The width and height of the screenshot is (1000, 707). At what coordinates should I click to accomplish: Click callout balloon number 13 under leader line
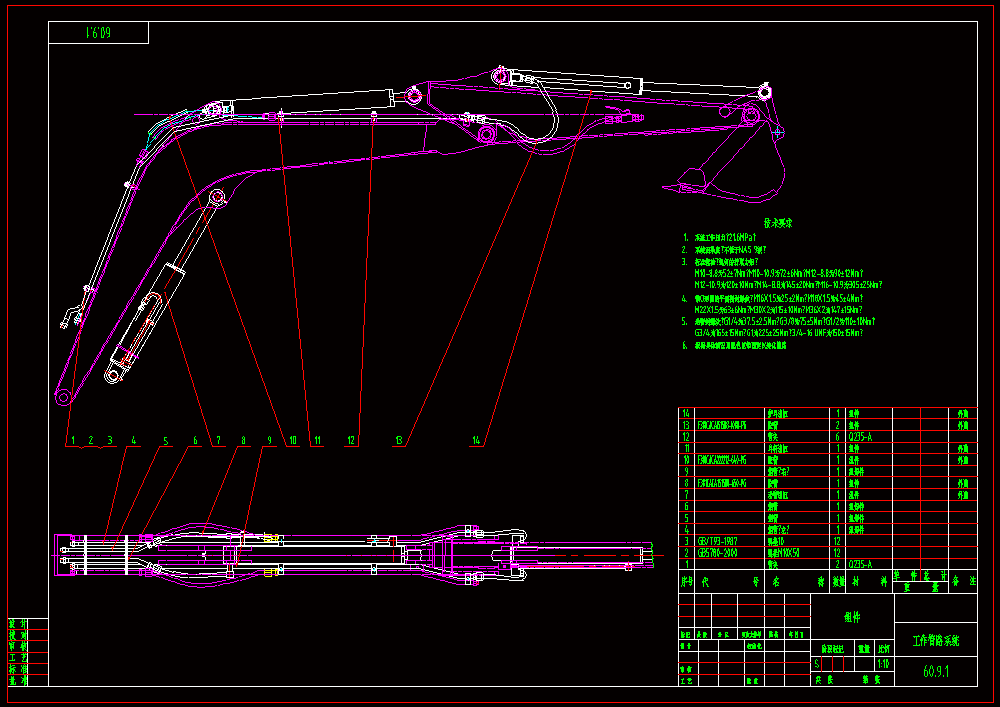[x=399, y=440]
